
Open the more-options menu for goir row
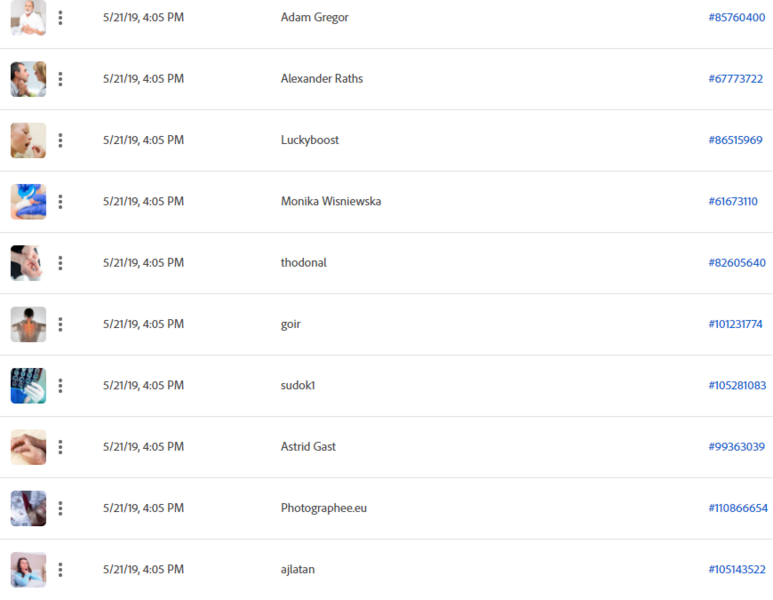(x=60, y=324)
